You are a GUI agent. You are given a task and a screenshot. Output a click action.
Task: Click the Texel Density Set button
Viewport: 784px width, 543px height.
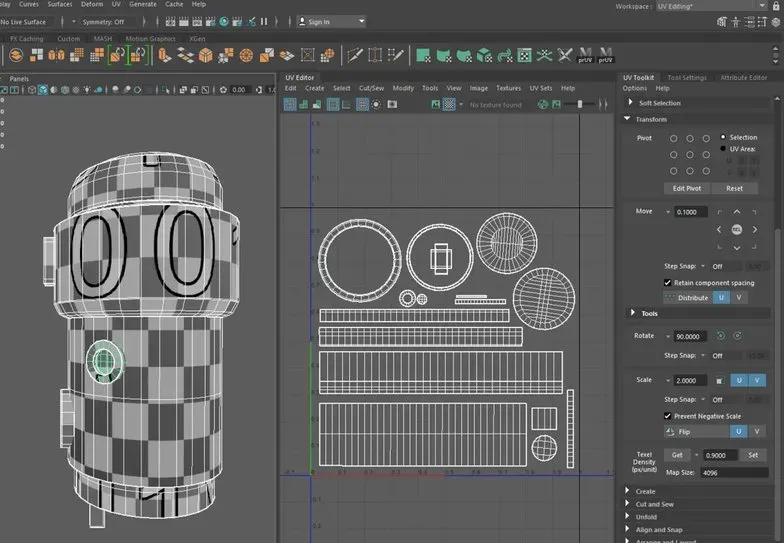pos(753,455)
